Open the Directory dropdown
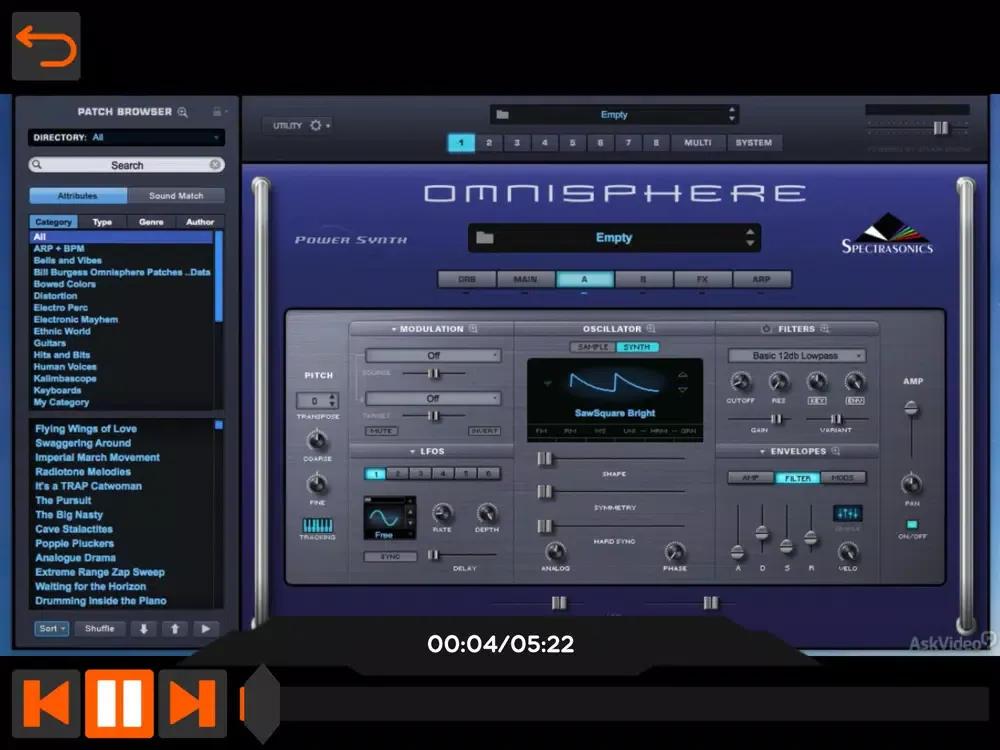This screenshot has width=1000, height=750. click(x=126, y=138)
